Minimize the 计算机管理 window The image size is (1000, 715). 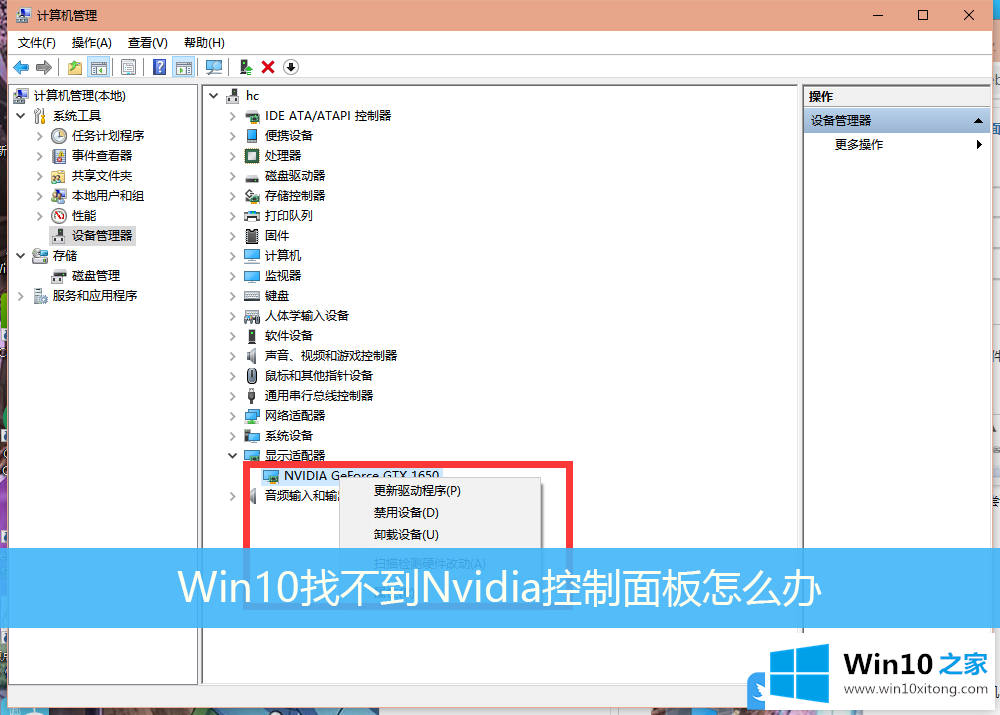pyautogui.click(x=878, y=15)
